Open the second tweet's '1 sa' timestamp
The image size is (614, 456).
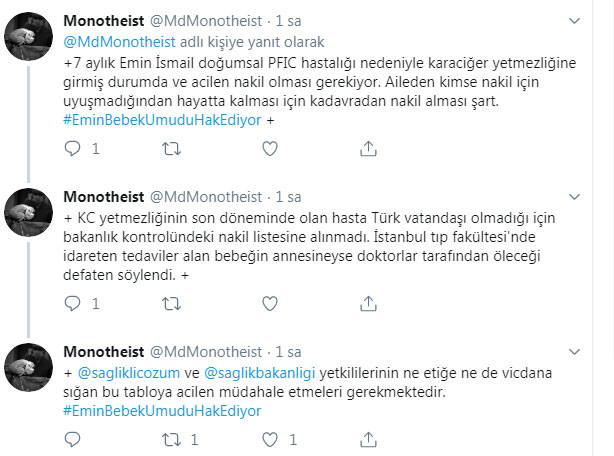288,196
